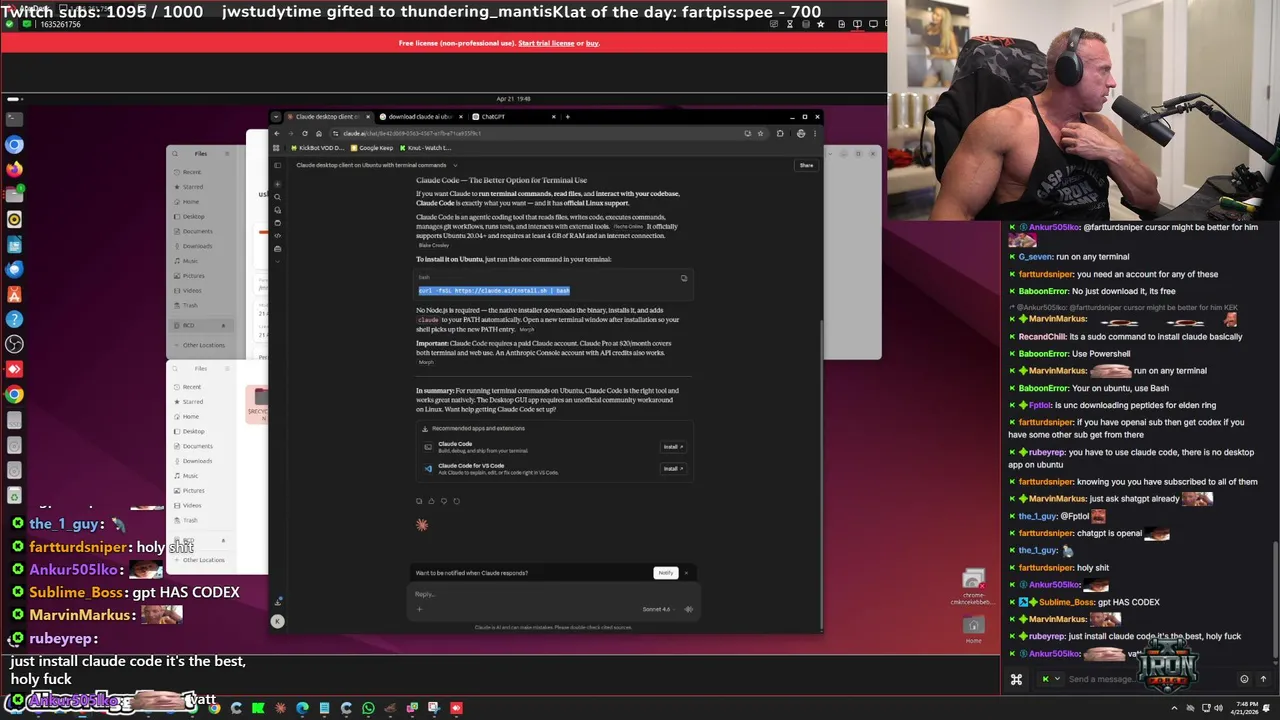The width and height of the screenshot is (1280, 720).
Task: Toggle the Claude sidebar panel
Action: [x=277, y=165]
